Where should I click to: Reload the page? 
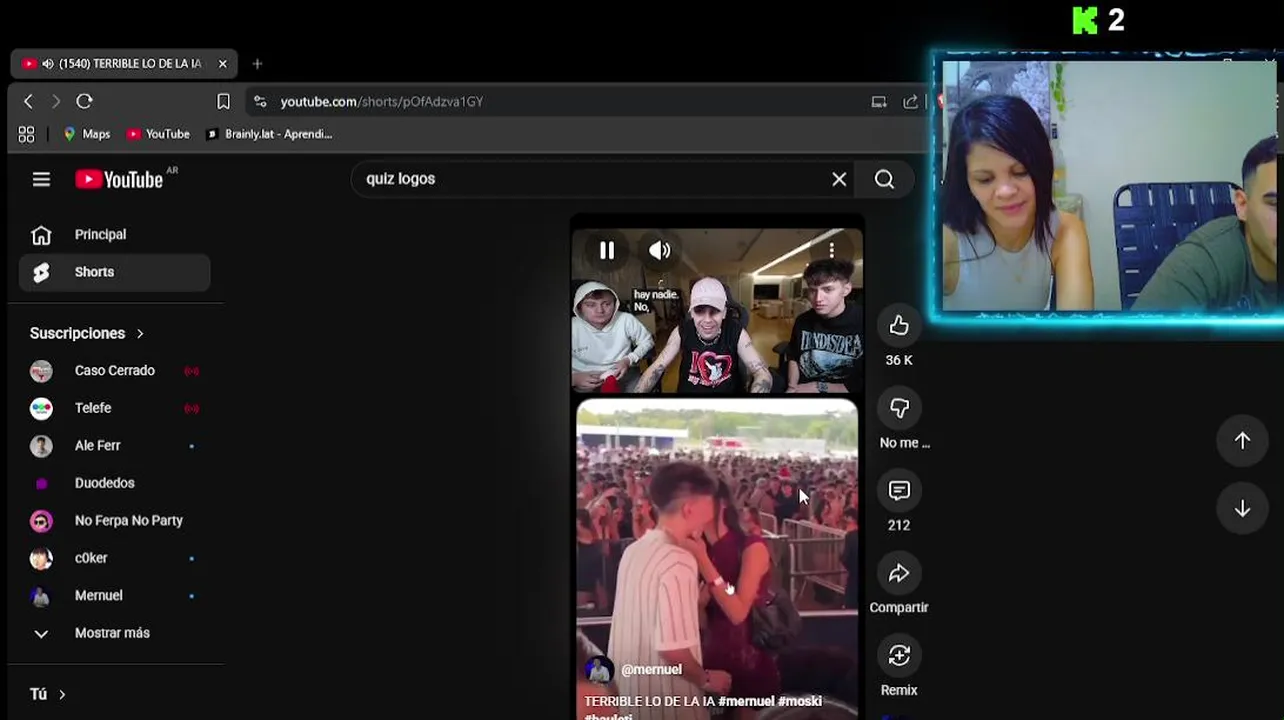coord(84,101)
